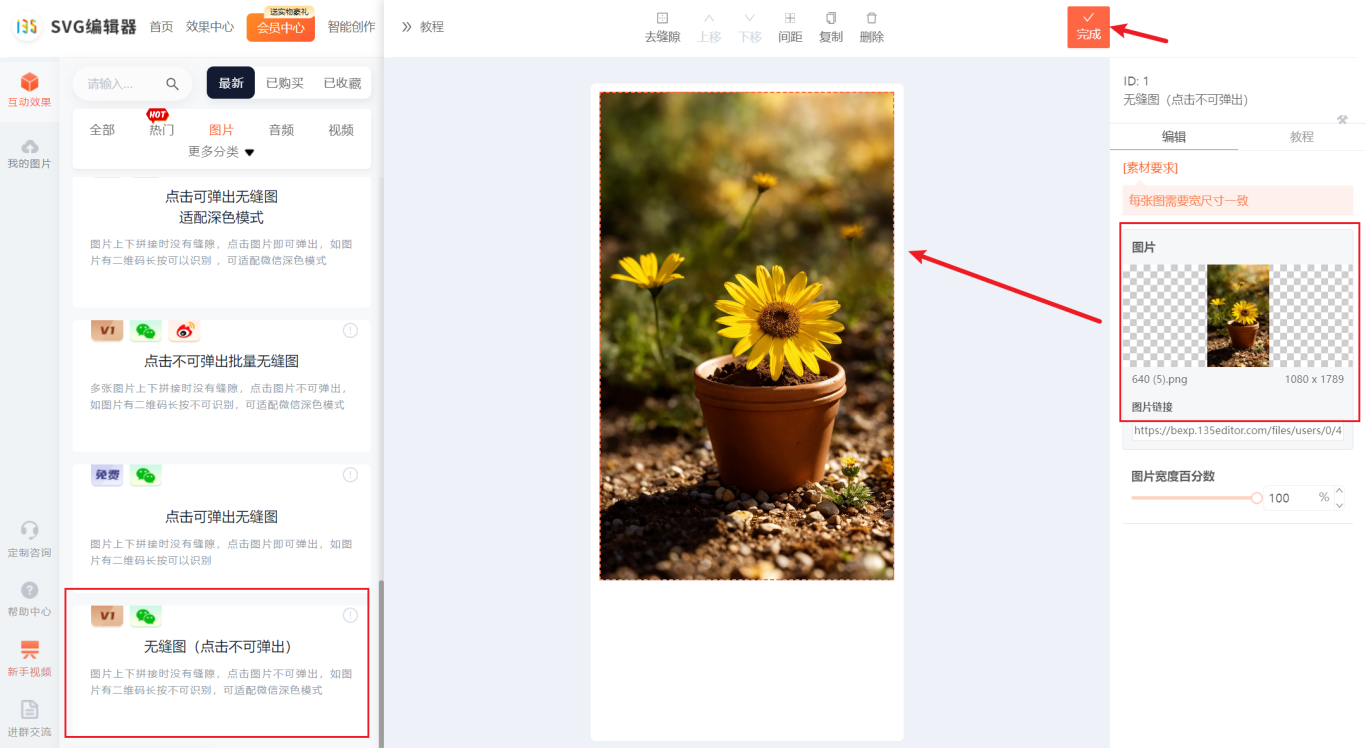Open 智能创作 in the top navigation

pos(351,27)
